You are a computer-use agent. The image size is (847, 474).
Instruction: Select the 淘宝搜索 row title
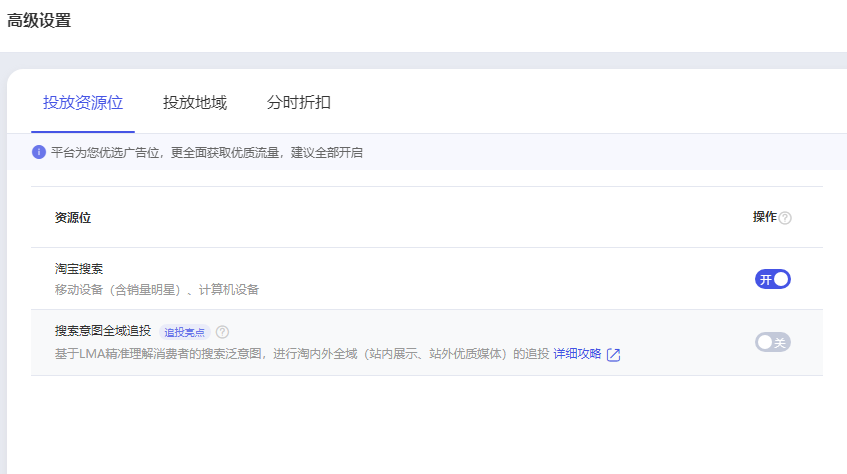click(x=79, y=270)
